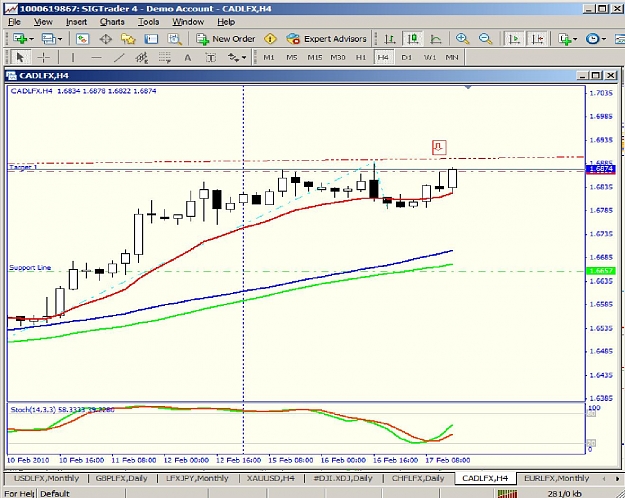The height and width of the screenshot is (498, 625).
Task: Expand the New Chart dropdown arrow
Action: pos(31,39)
